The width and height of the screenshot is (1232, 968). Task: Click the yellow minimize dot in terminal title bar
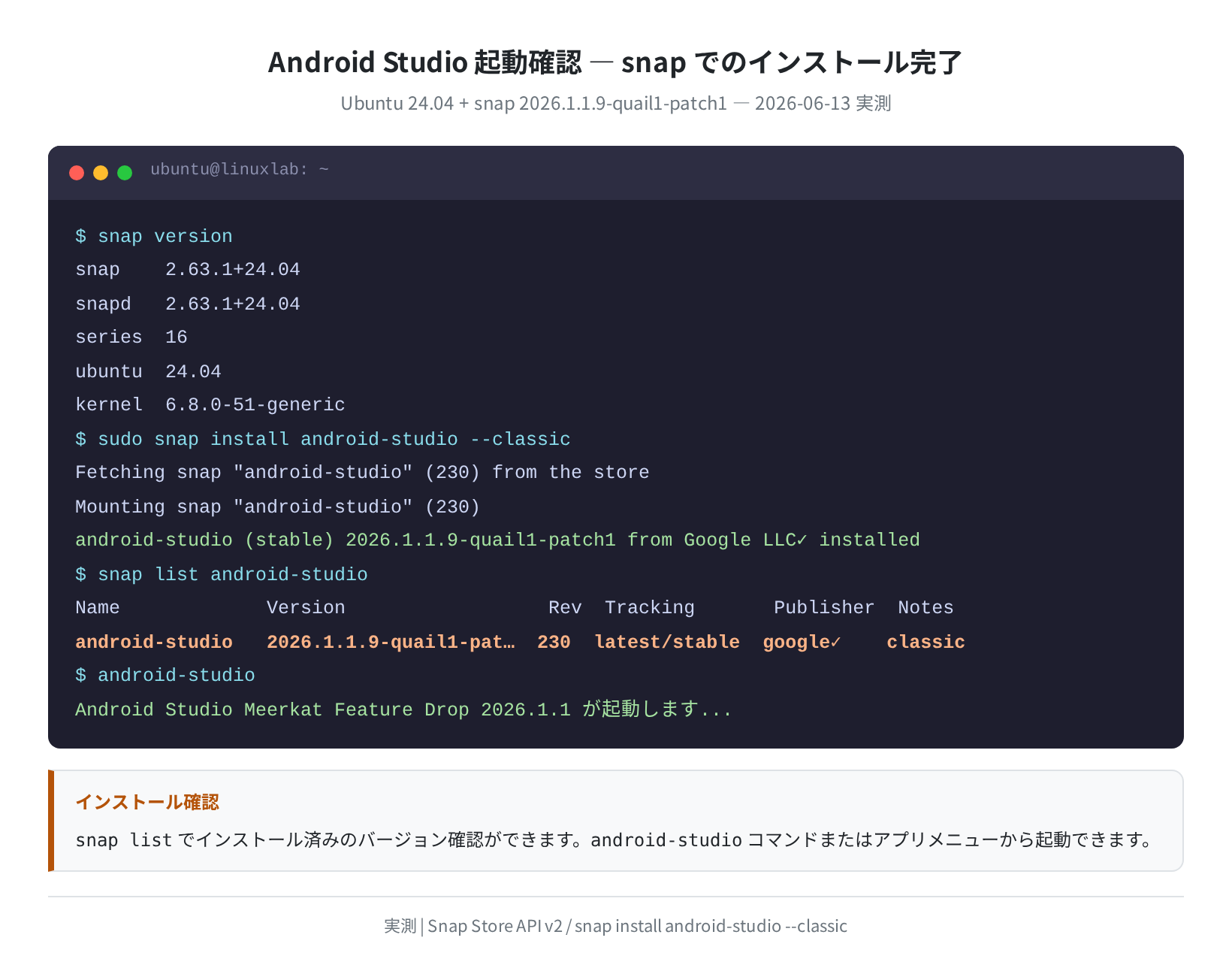tap(101, 173)
